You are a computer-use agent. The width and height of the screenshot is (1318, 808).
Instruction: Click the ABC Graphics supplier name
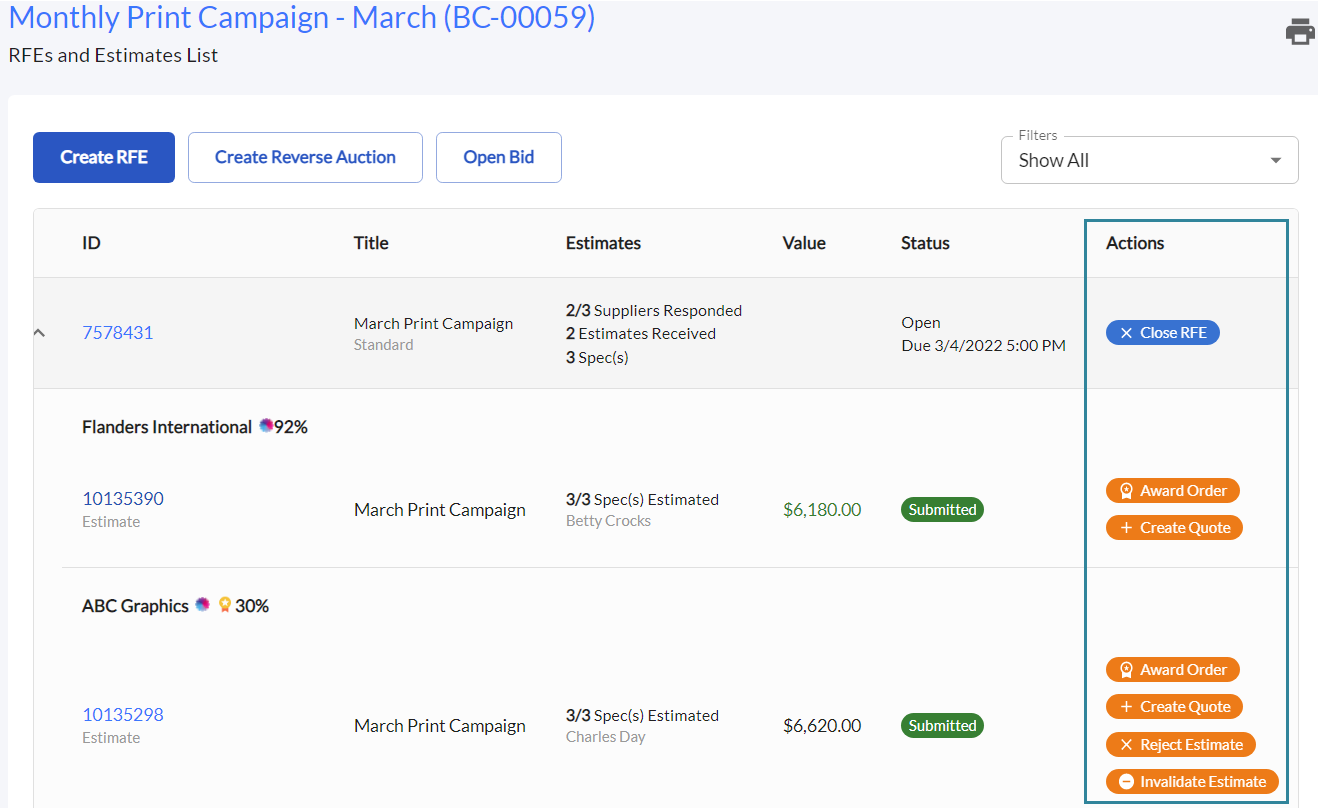click(135, 606)
